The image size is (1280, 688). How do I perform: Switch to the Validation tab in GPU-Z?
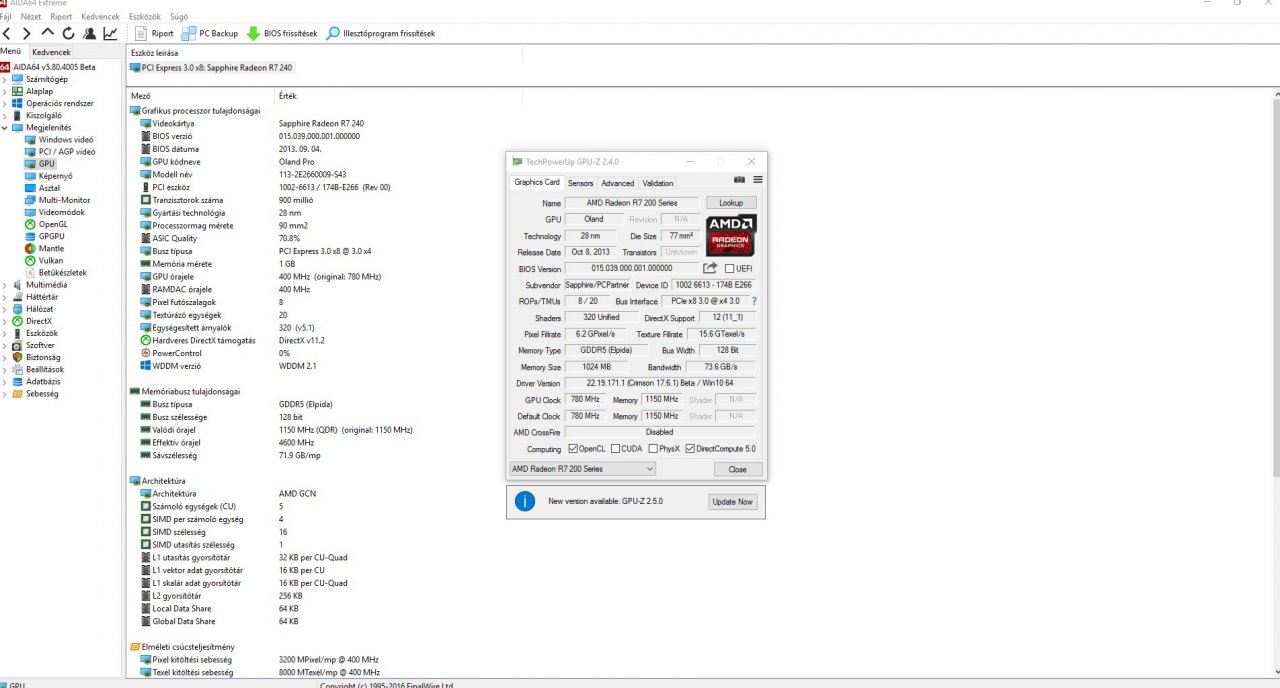tap(657, 183)
